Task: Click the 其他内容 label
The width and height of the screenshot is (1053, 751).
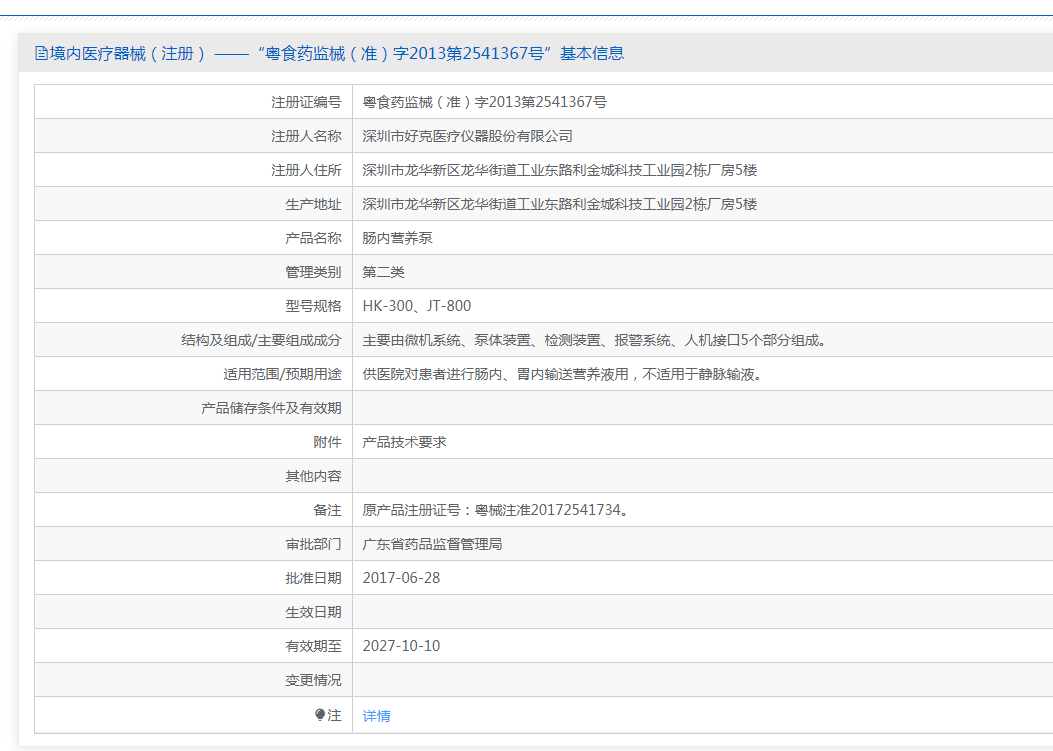Action: (x=313, y=476)
